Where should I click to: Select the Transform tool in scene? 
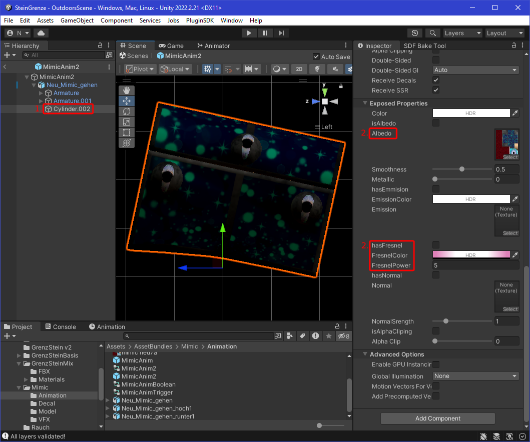(x=127, y=143)
